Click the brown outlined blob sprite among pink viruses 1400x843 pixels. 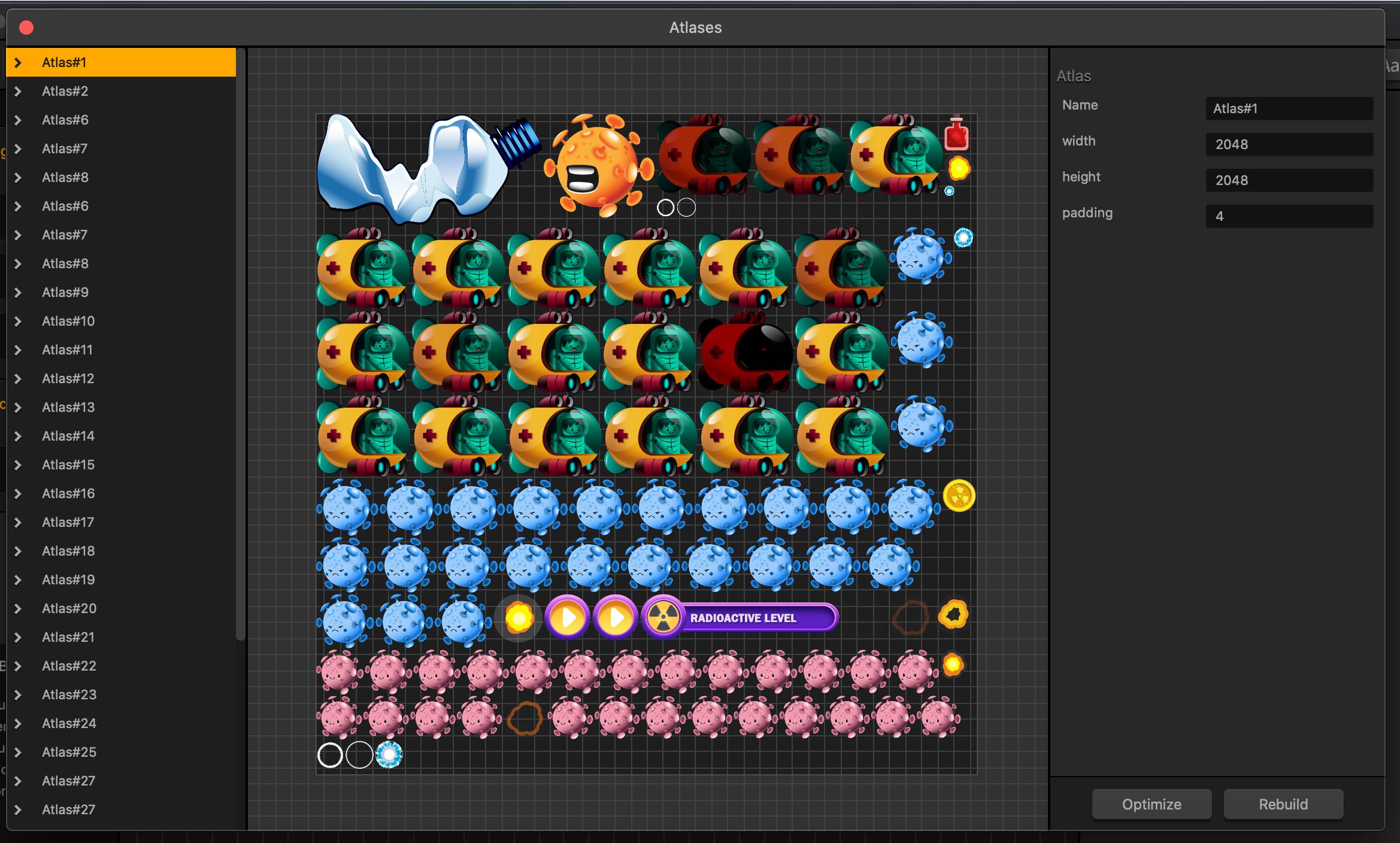(525, 717)
